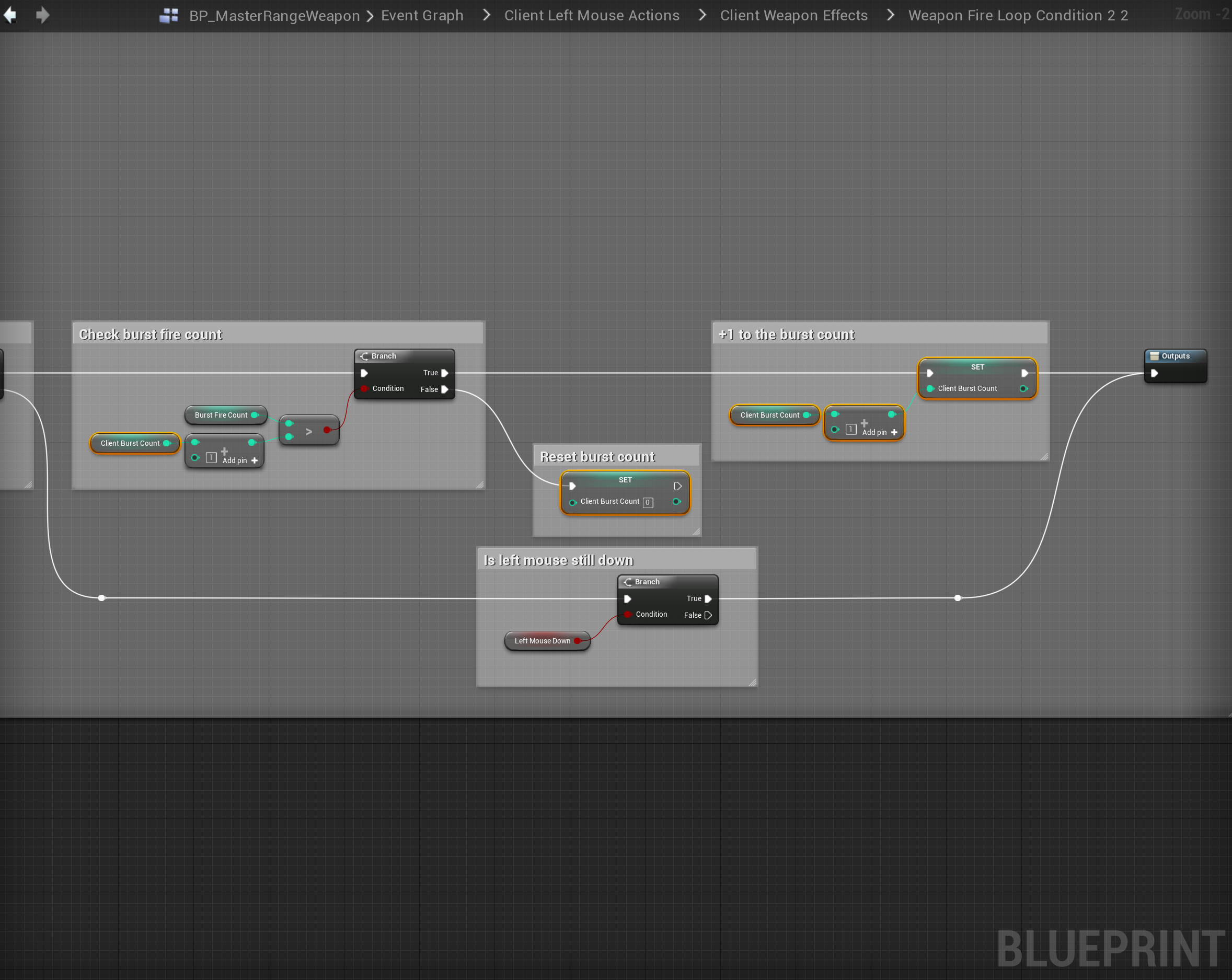
Task: Go to Client Weapon Effects breadcrumb
Action: click(x=793, y=16)
